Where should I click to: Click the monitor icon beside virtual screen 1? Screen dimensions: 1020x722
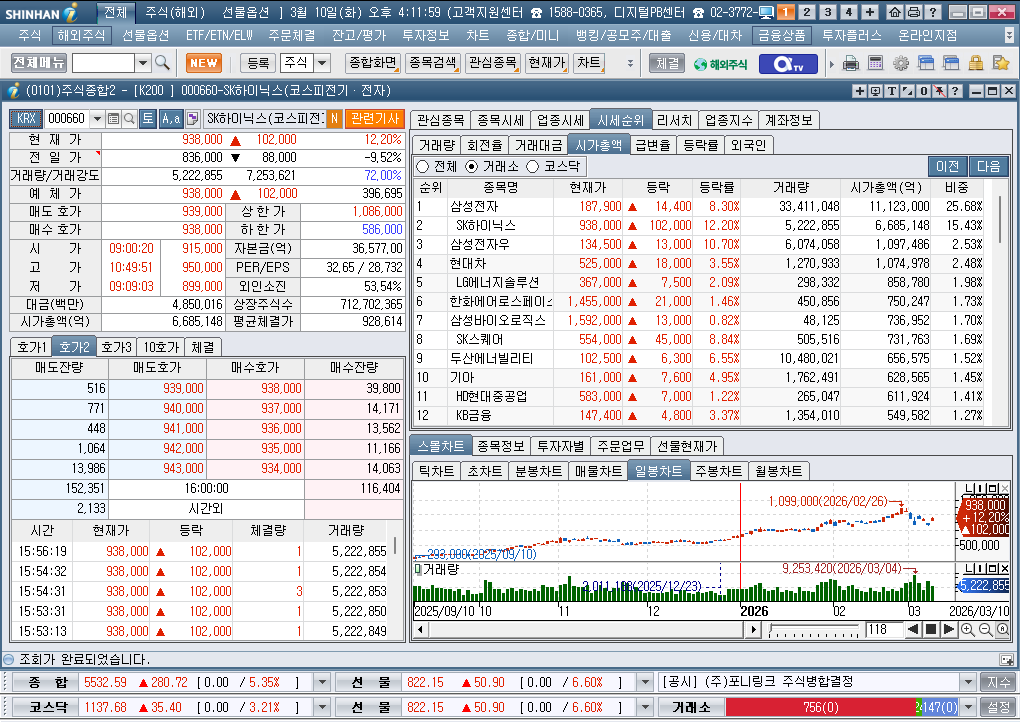coord(767,12)
